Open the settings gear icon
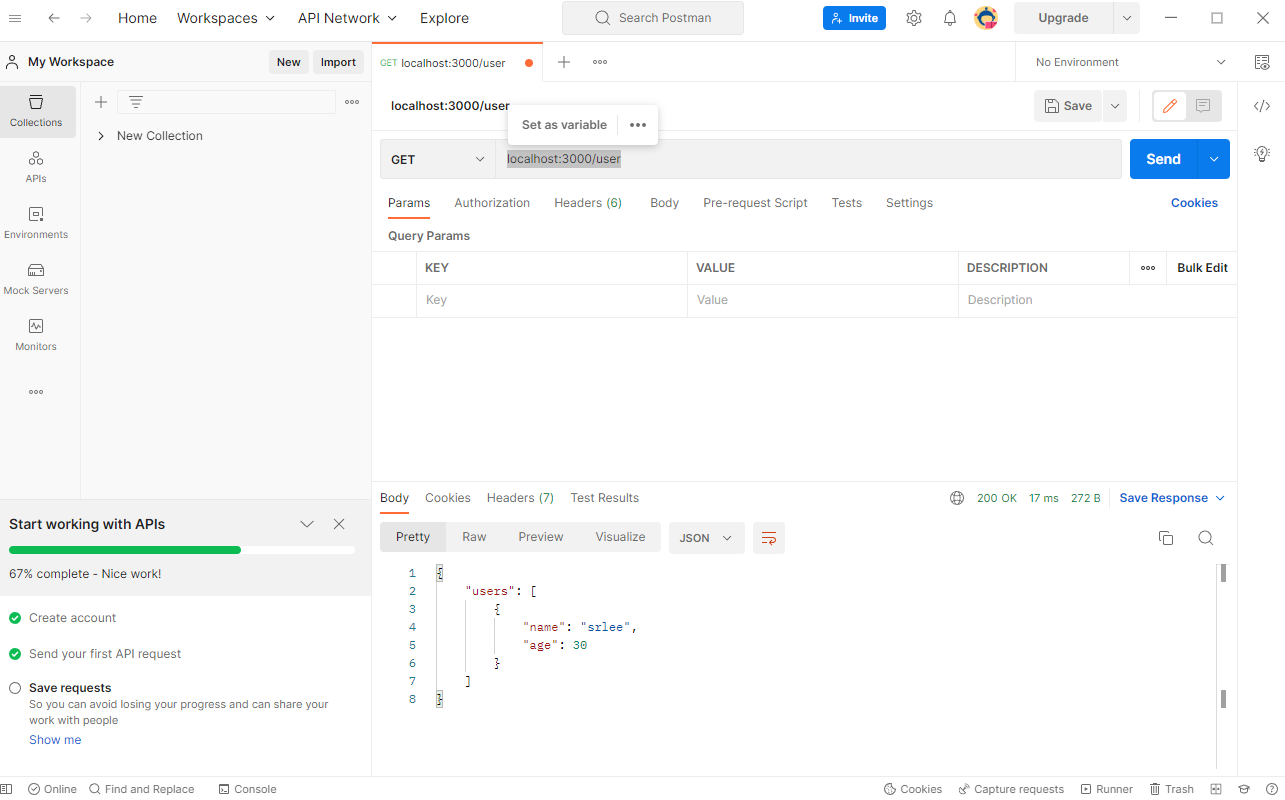The height and width of the screenshot is (800, 1285). (914, 18)
